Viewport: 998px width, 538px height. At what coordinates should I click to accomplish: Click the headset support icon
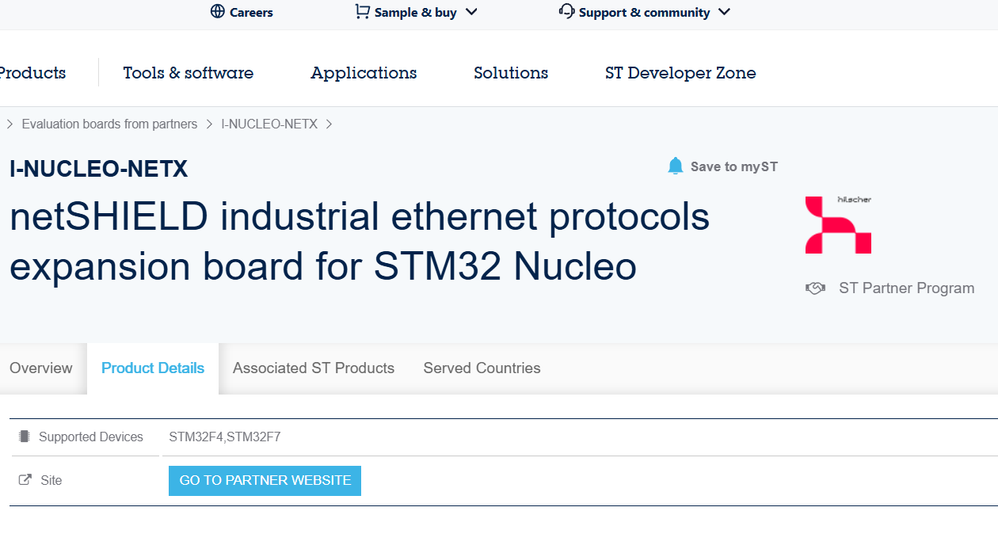point(566,11)
